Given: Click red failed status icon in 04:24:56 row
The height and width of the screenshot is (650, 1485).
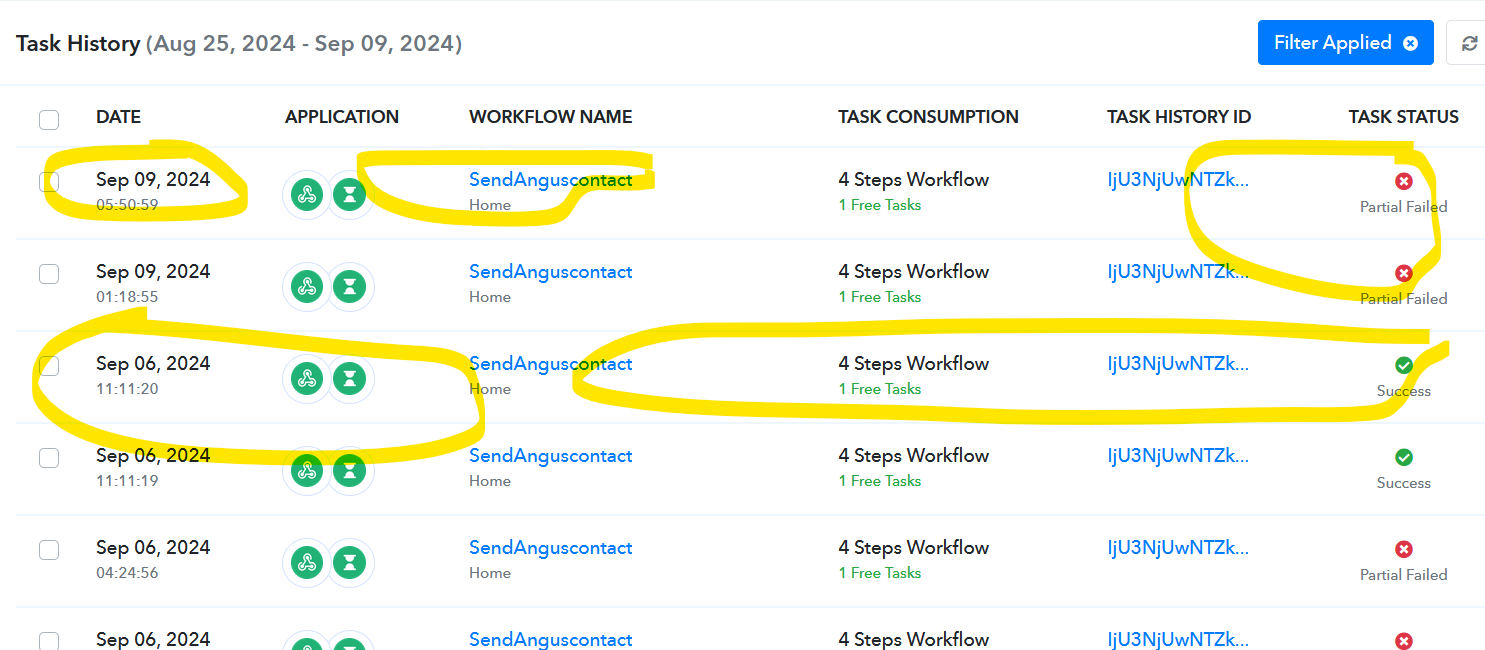Looking at the screenshot, I should click(1403, 549).
